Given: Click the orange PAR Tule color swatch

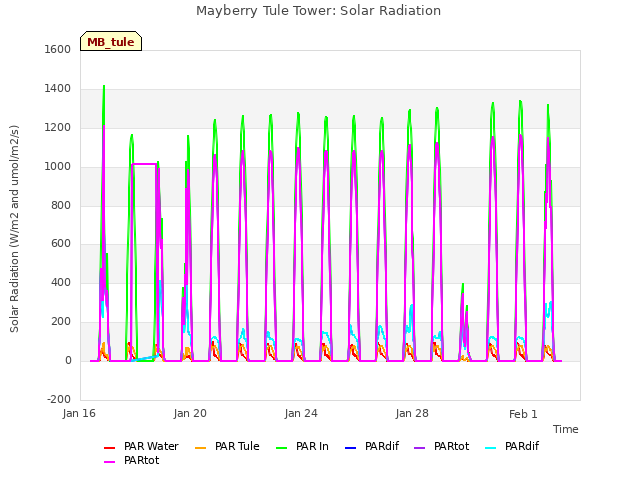Looking at the screenshot, I should click(200, 448).
